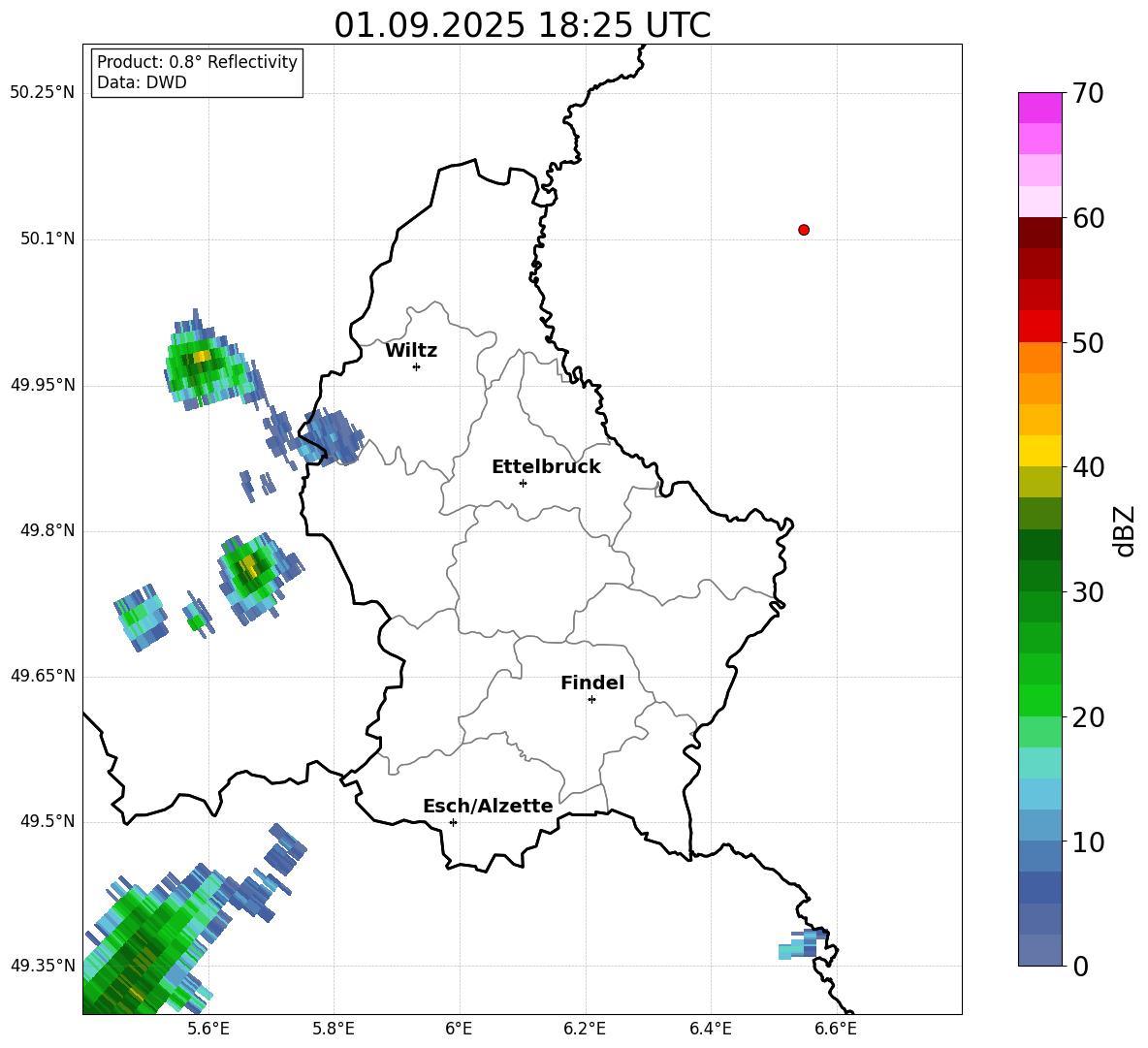
Task: Click the yellow colorbar swatch above 40
Action: pyautogui.click(x=1039, y=451)
